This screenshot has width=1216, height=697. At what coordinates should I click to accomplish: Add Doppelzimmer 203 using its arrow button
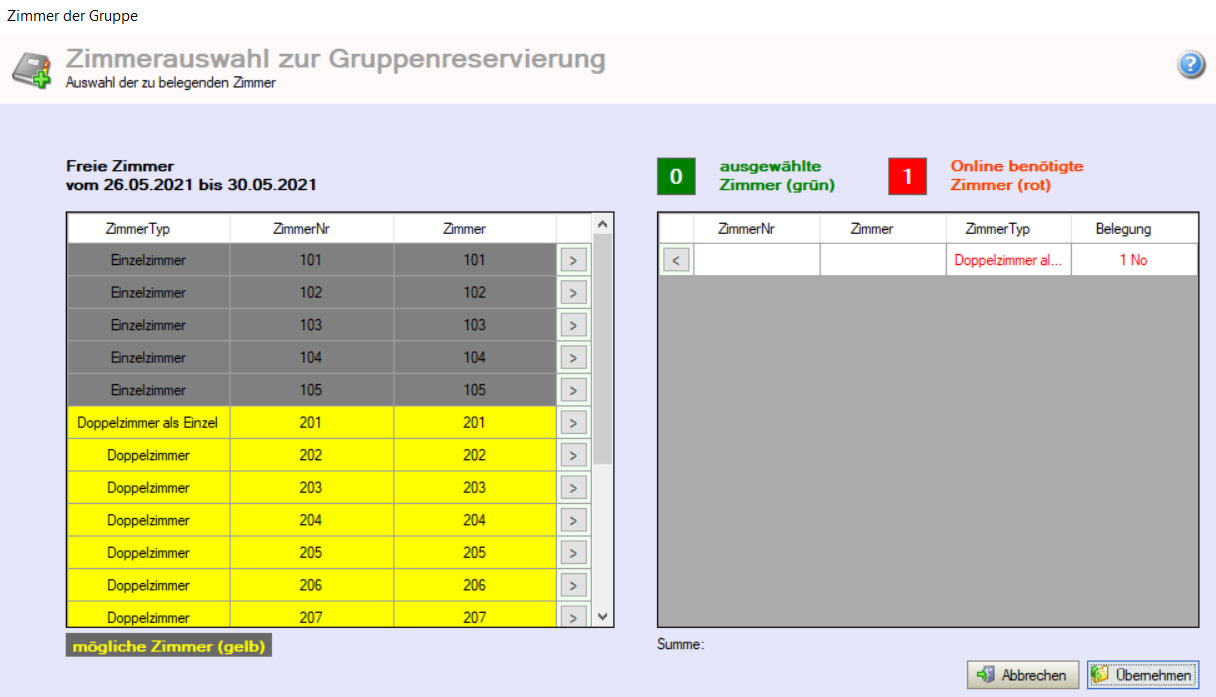point(572,488)
